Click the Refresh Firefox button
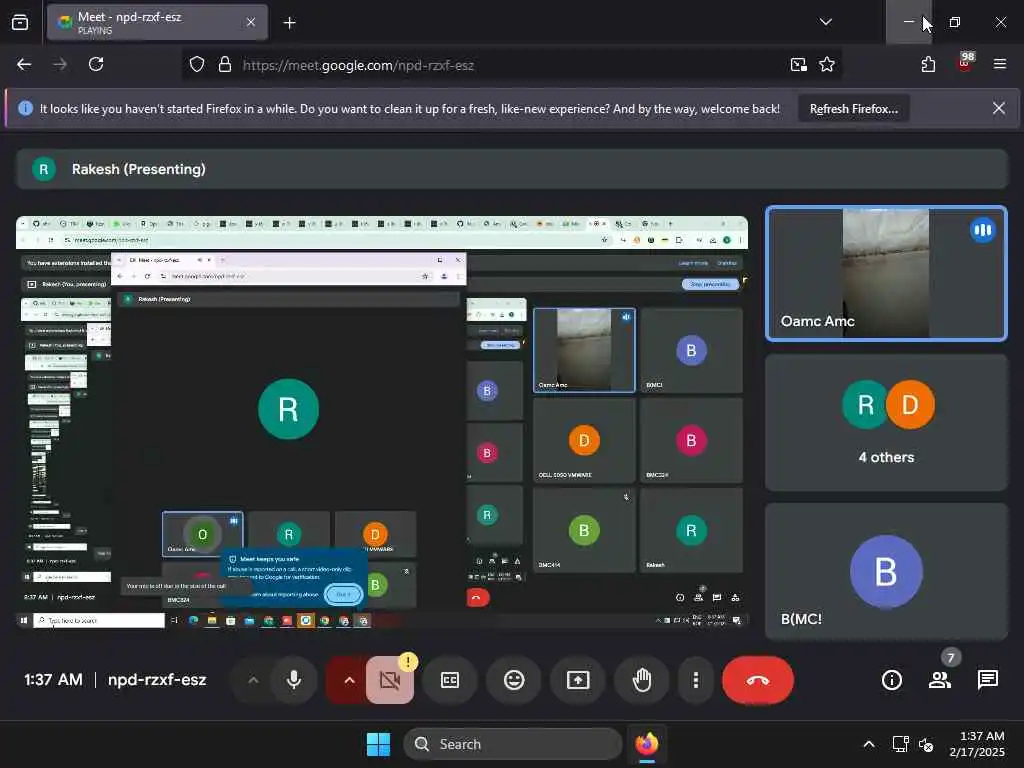The image size is (1024, 768). click(x=854, y=108)
